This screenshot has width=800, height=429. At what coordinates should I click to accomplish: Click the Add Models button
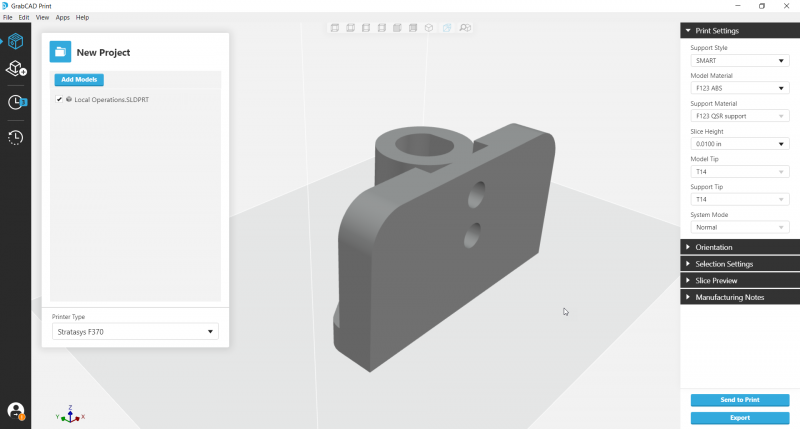79,80
